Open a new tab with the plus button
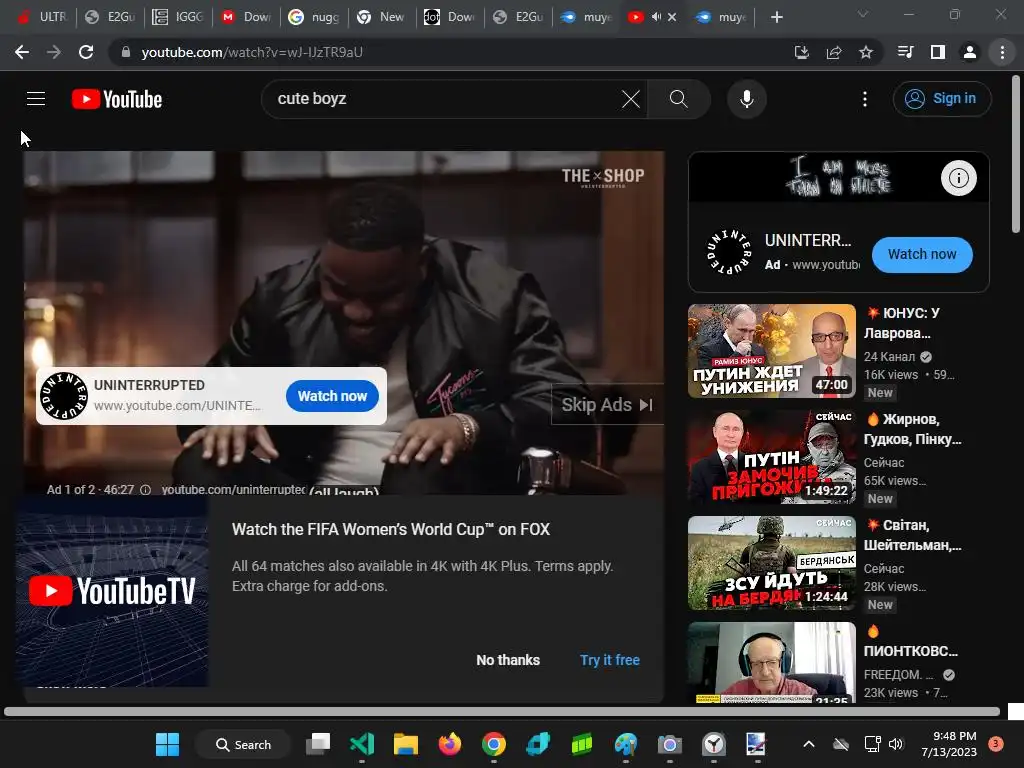The height and width of the screenshot is (768, 1024). point(776,17)
